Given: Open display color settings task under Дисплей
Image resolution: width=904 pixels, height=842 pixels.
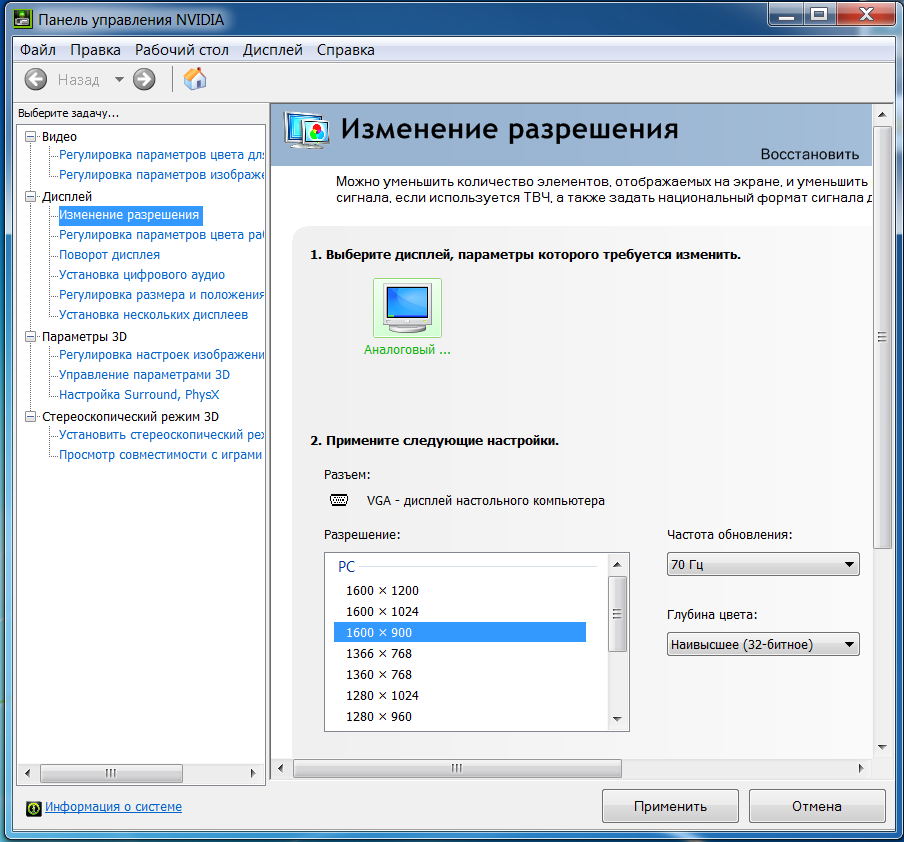Looking at the screenshot, I should point(161,235).
